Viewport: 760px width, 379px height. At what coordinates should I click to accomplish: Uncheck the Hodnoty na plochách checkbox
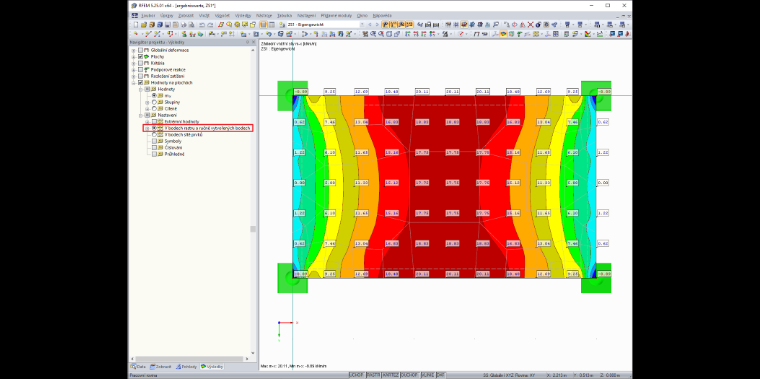pos(141,83)
